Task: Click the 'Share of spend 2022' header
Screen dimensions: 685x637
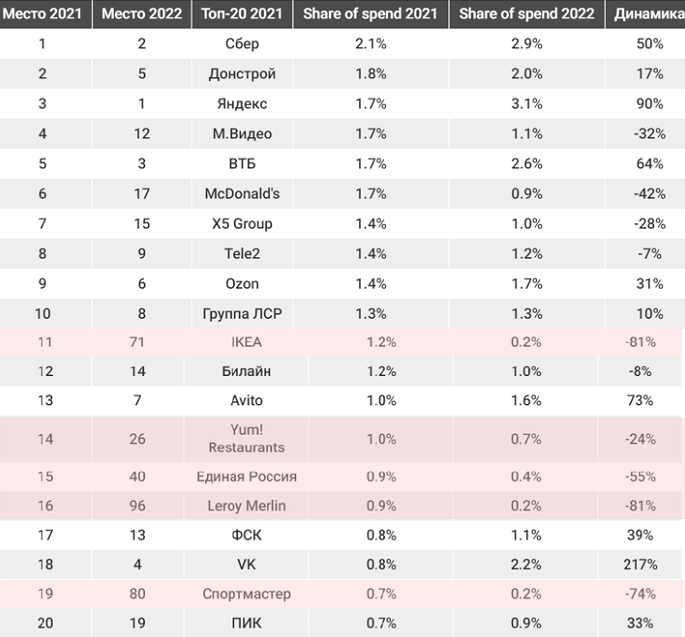Action: (527, 14)
